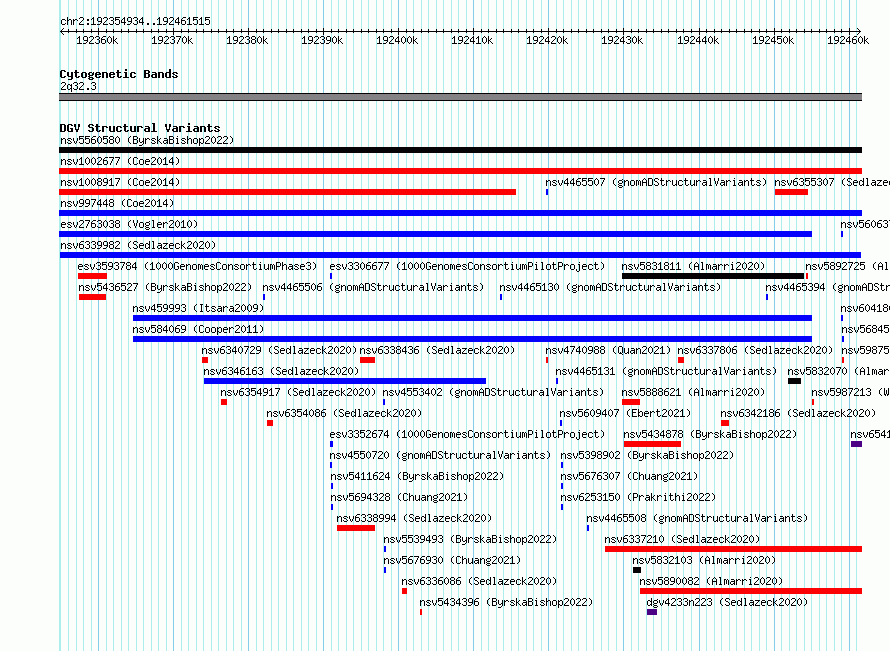Screen dimensions: 890x651
Task: Select the blue nsv459993 variant bar
Action: [472, 318]
